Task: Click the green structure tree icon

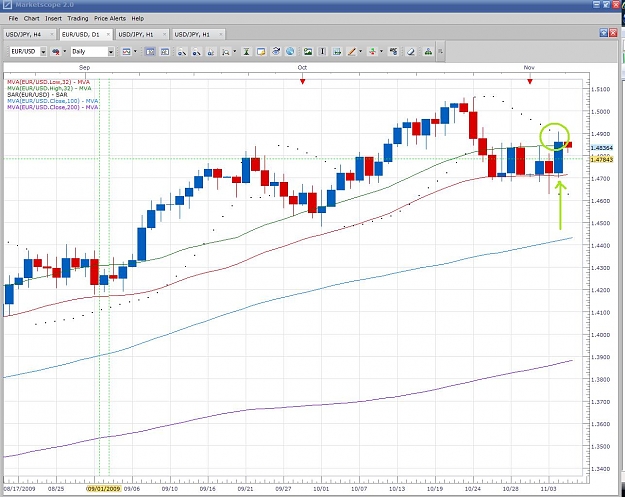Action: (428, 51)
